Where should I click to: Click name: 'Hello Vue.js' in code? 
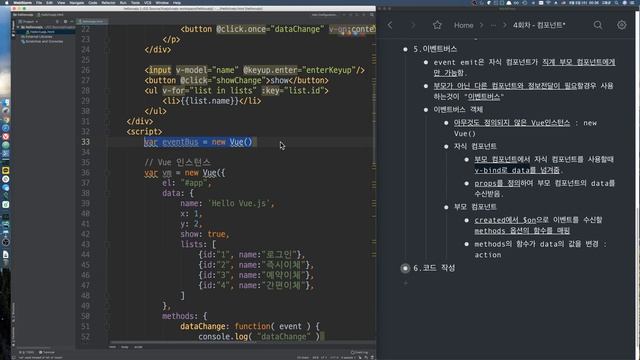click(227, 203)
